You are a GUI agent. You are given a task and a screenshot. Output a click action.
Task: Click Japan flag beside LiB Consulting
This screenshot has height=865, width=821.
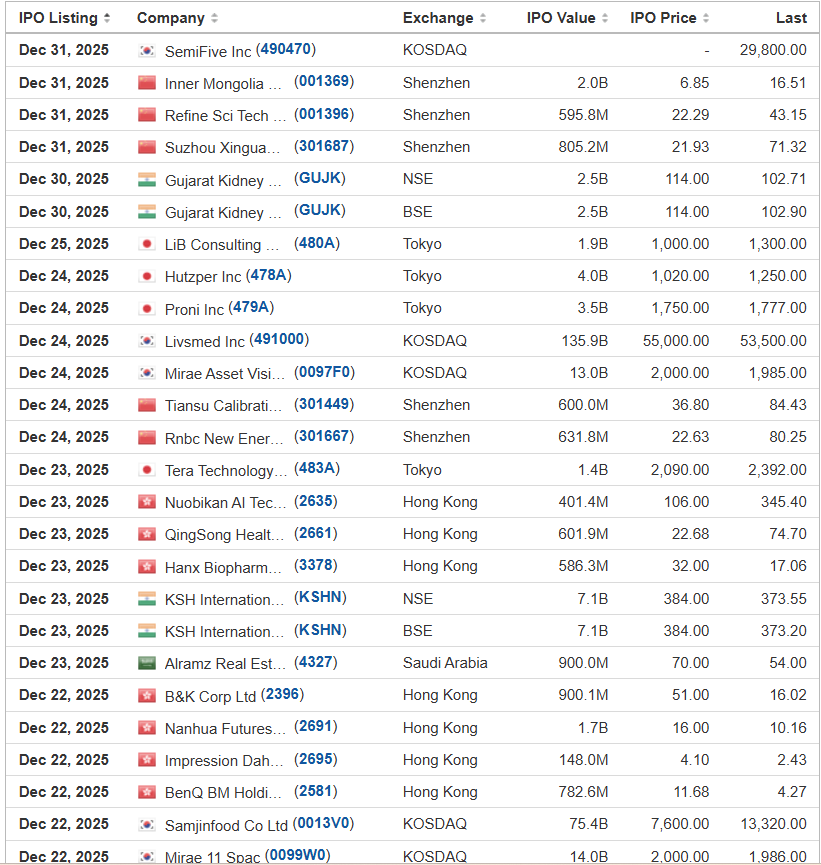[147, 244]
